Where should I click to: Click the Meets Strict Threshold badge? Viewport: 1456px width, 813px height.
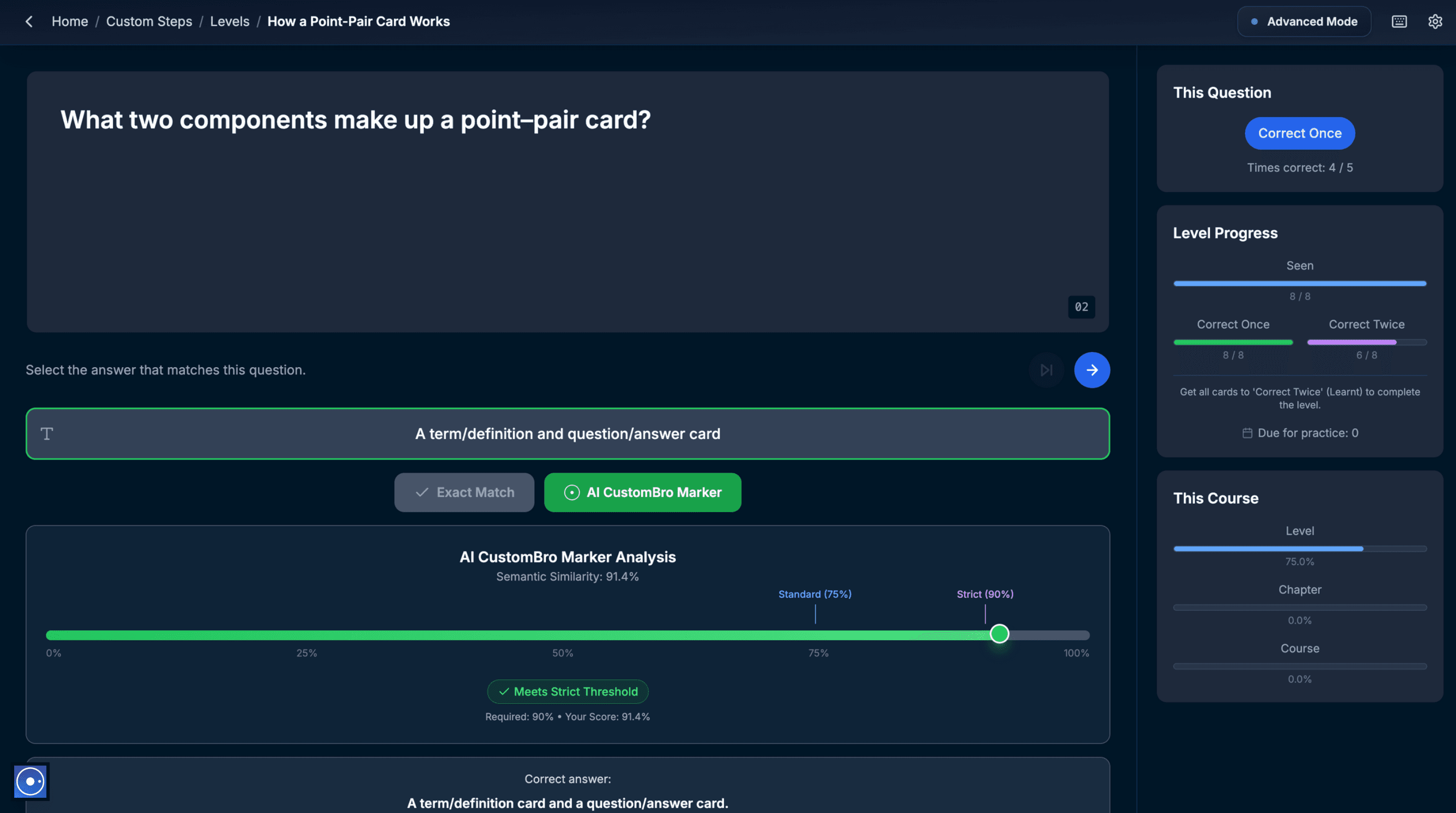(x=567, y=692)
